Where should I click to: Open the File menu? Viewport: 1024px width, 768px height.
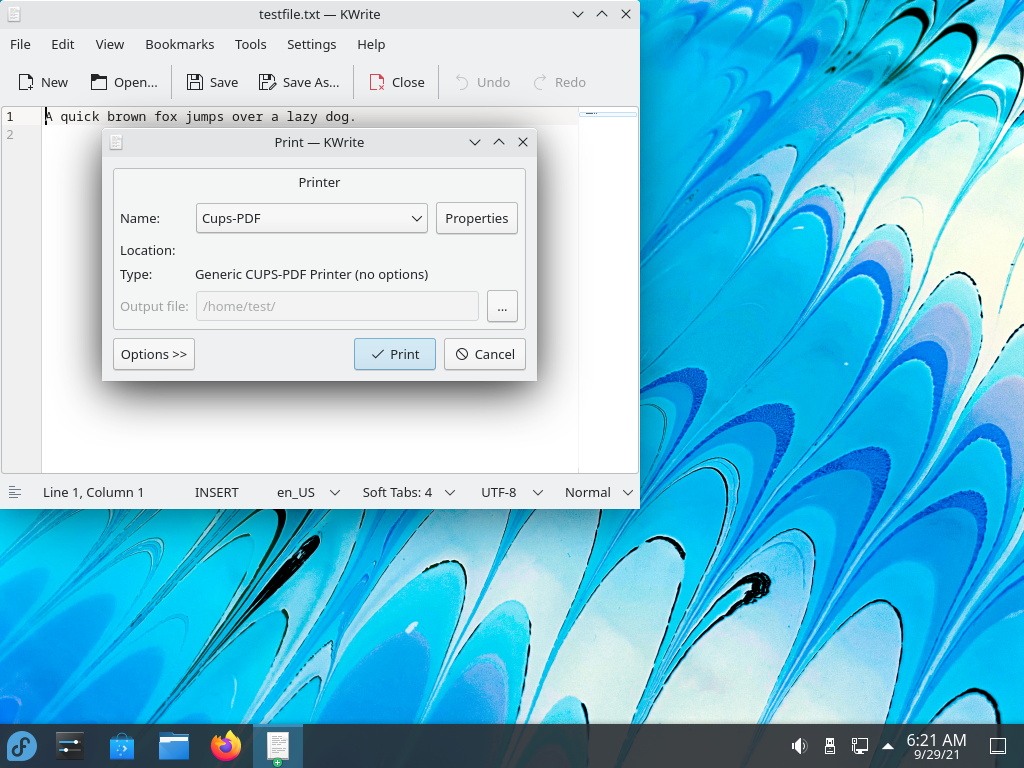20,44
